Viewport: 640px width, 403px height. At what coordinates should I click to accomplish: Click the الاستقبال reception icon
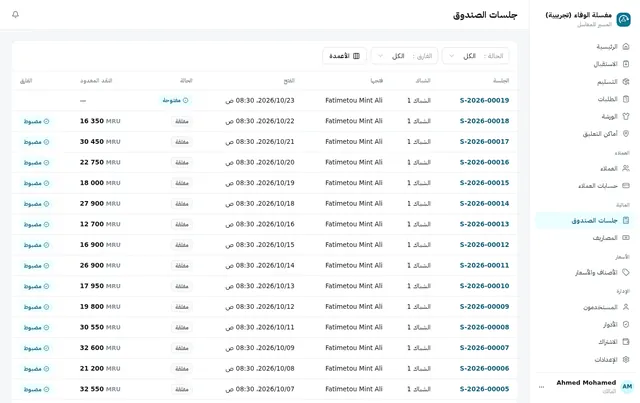coord(626,64)
